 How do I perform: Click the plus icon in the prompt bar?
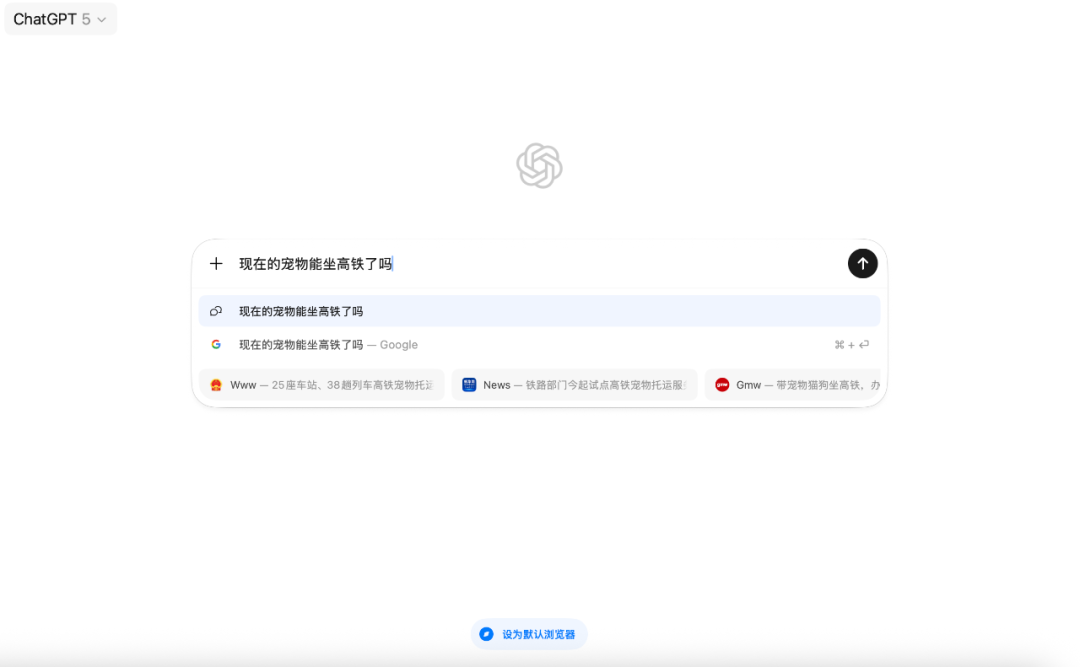215,263
